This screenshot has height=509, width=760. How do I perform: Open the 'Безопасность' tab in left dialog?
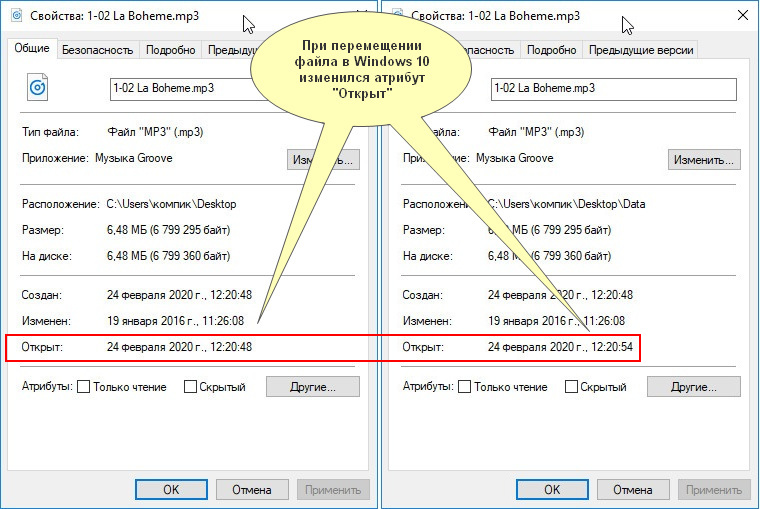tap(97, 49)
